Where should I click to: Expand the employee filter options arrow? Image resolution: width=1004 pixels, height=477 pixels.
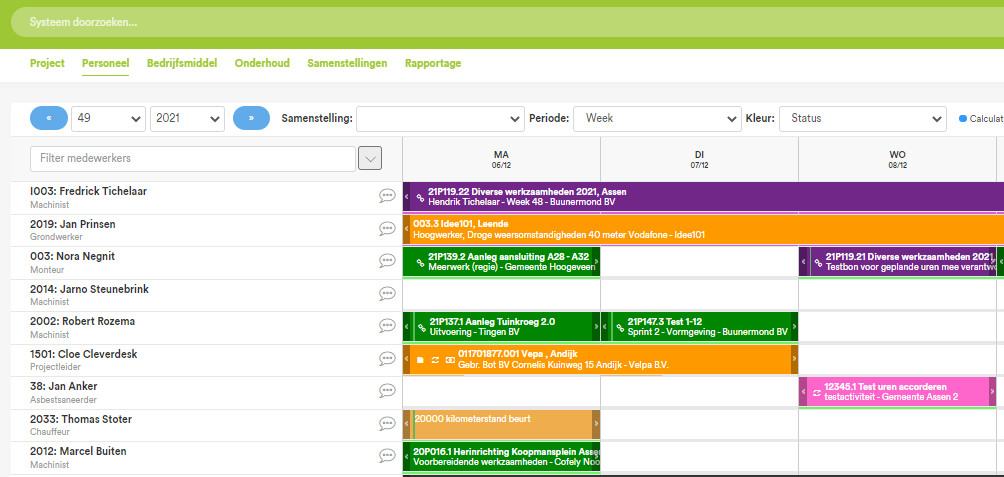click(x=370, y=158)
